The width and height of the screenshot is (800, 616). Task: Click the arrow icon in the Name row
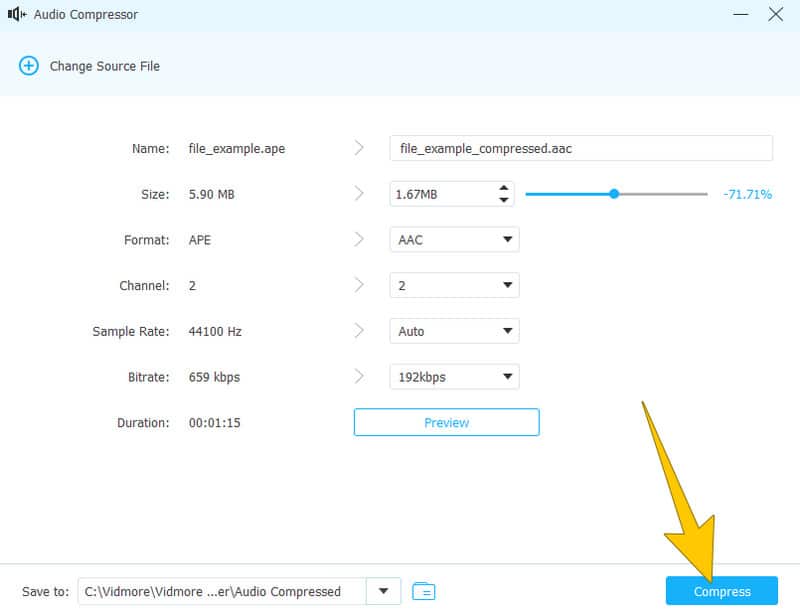359,148
